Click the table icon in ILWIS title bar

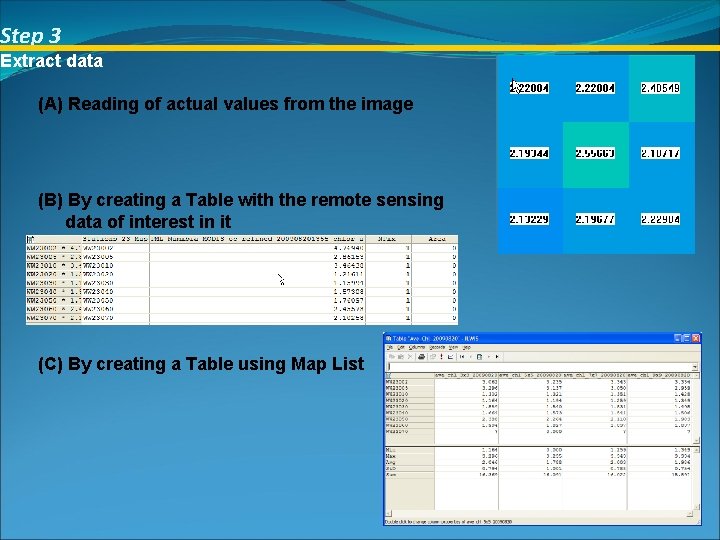pos(388,338)
